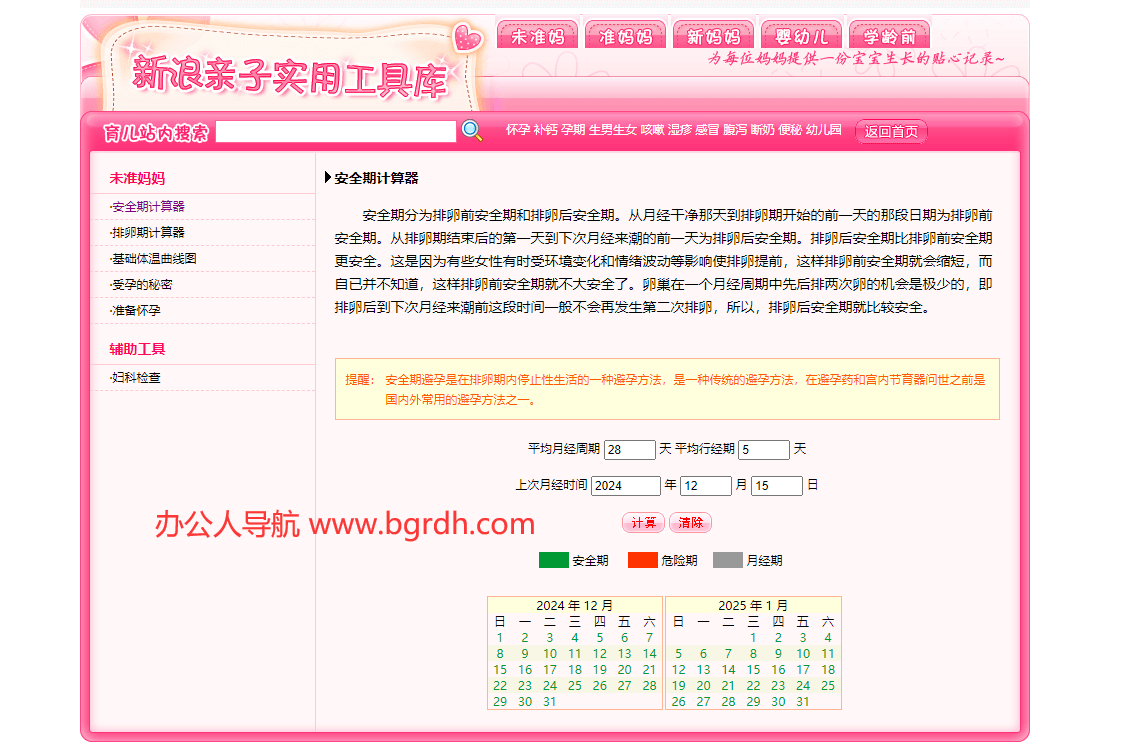Open the 学龄前 section
The width and height of the screenshot is (1132, 752).
click(x=889, y=32)
